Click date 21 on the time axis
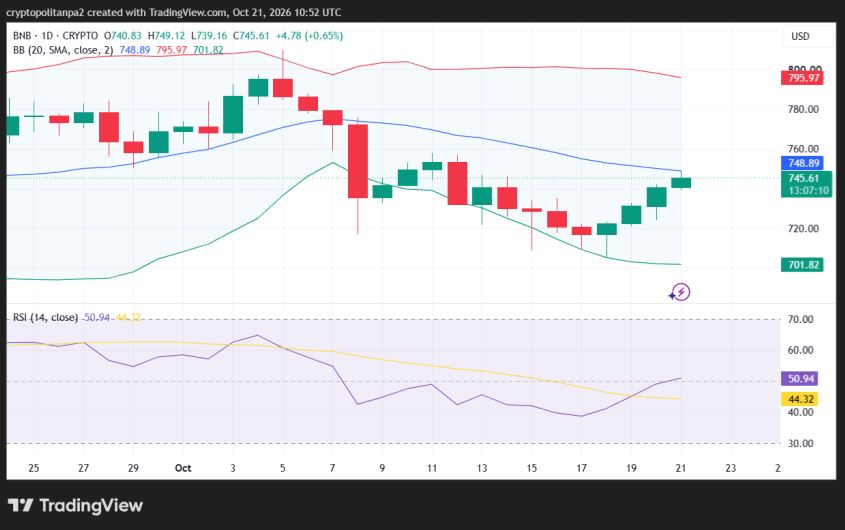This screenshot has width=845, height=530. coord(681,468)
